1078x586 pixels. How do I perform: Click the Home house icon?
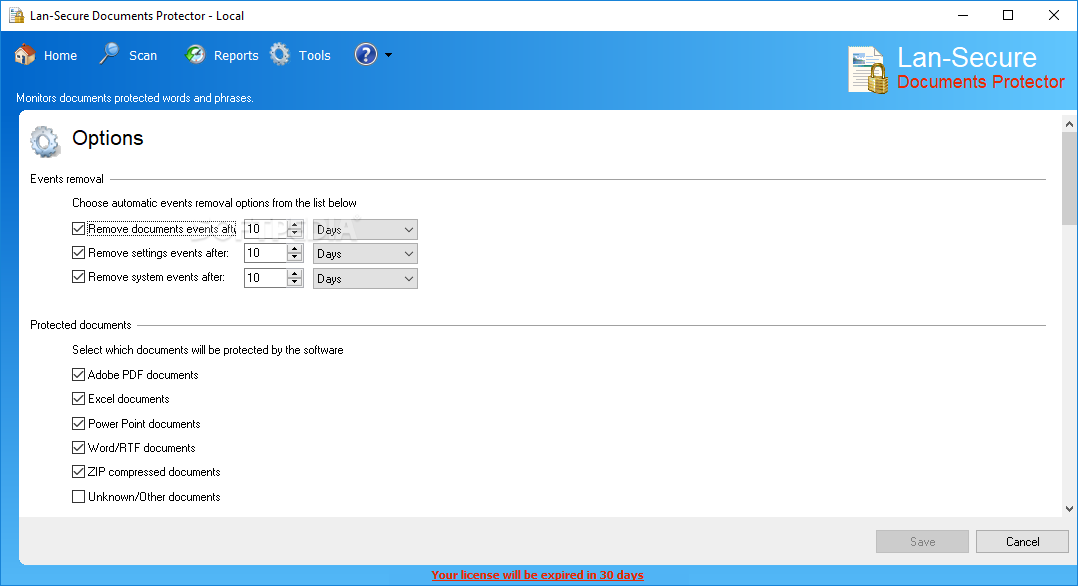25,54
